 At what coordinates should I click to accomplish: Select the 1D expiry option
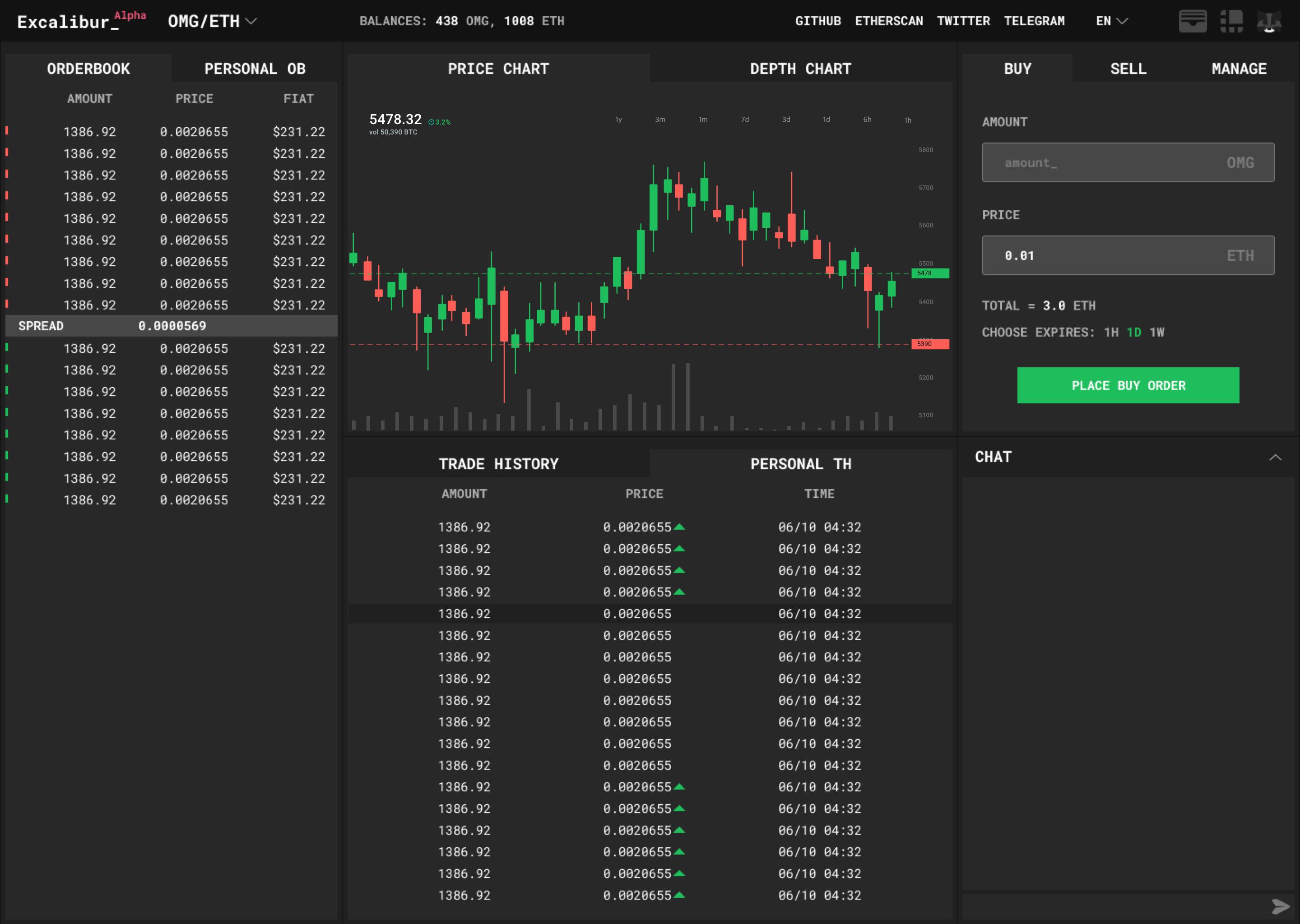pos(1134,332)
